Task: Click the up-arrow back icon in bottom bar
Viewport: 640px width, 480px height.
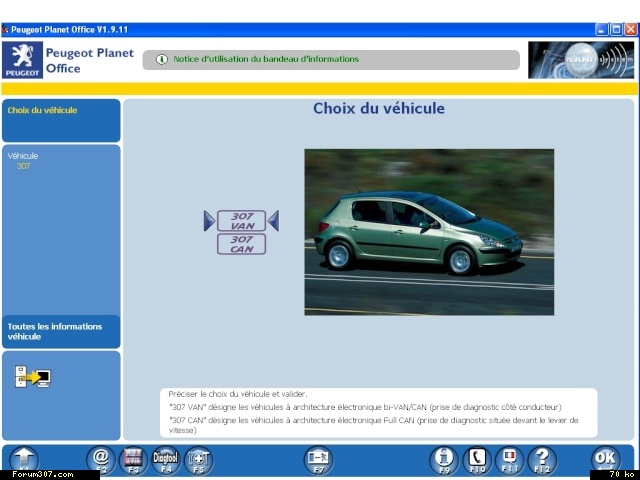Action: pyautogui.click(x=24, y=460)
